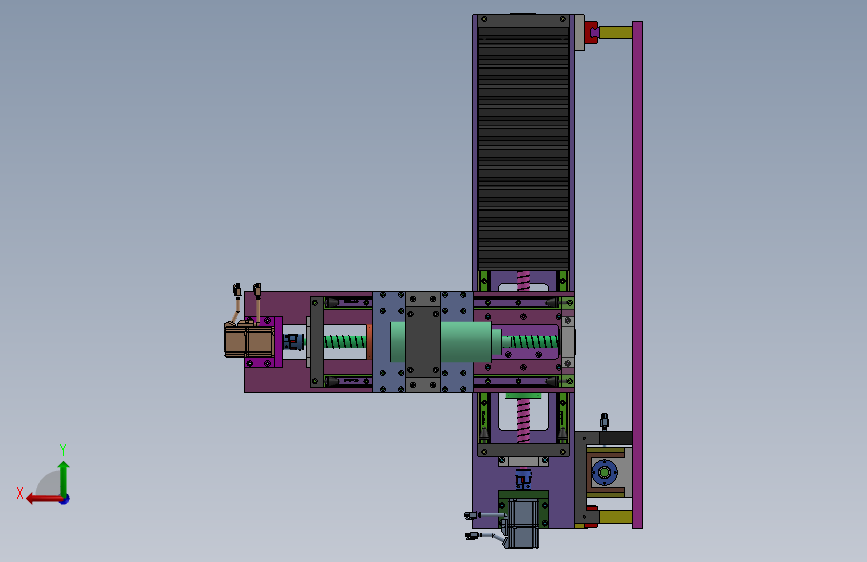Select the yellow spacer rod at the bottom right

(x=615, y=517)
